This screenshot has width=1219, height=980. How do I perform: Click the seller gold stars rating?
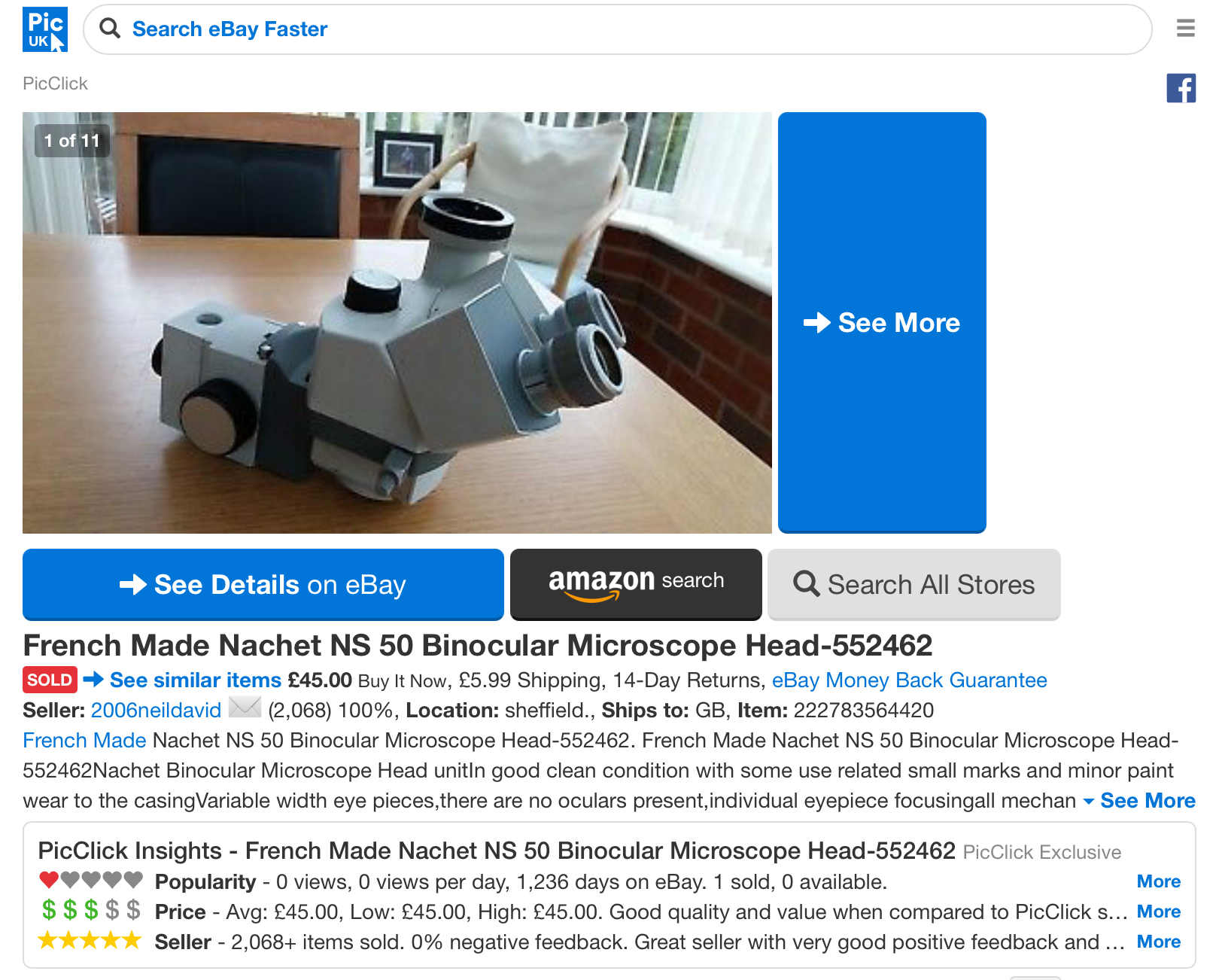[90, 940]
